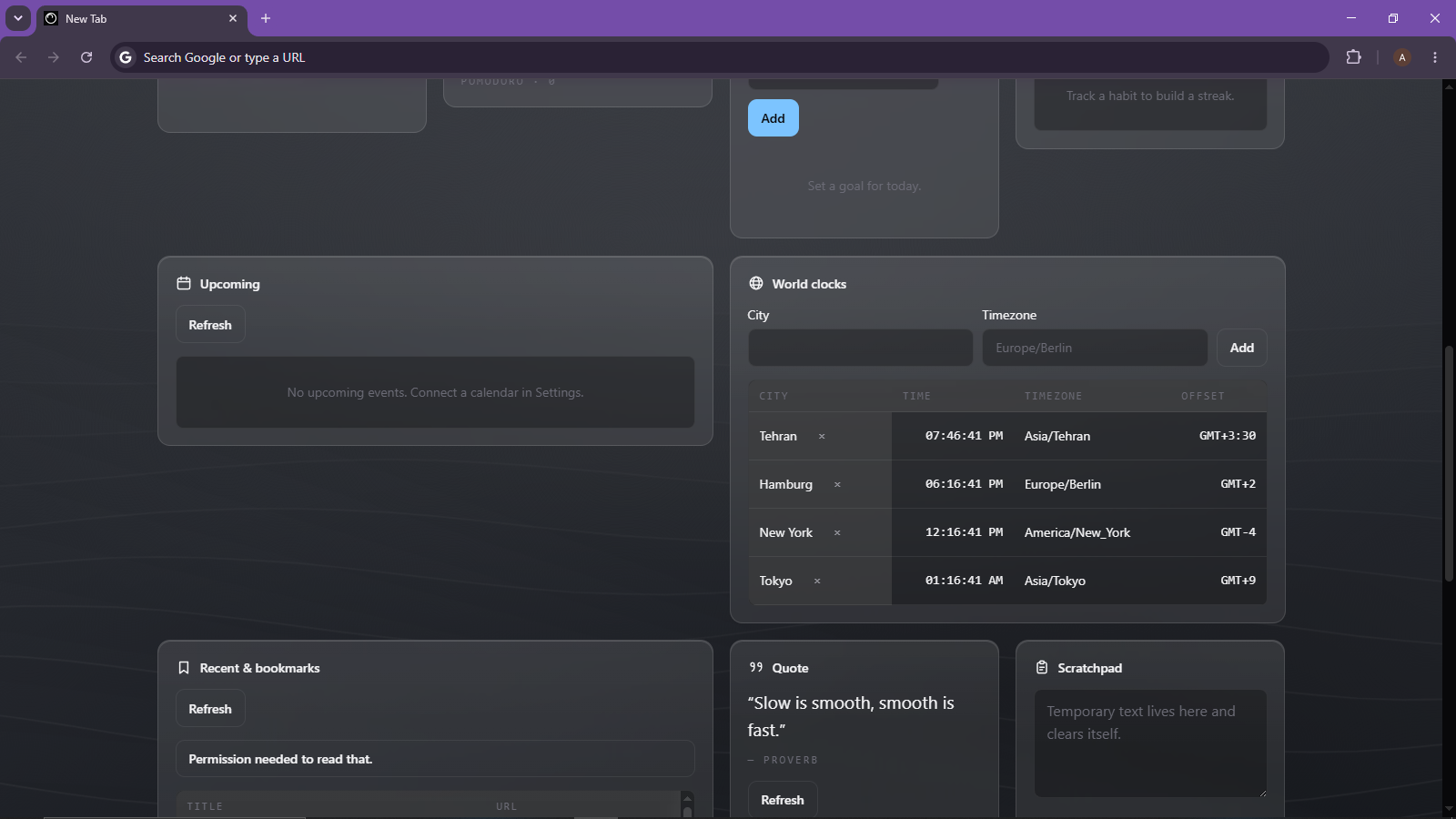
Task: Click the Recent & bookmarks bookmark icon
Action: click(x=184, y=668)
